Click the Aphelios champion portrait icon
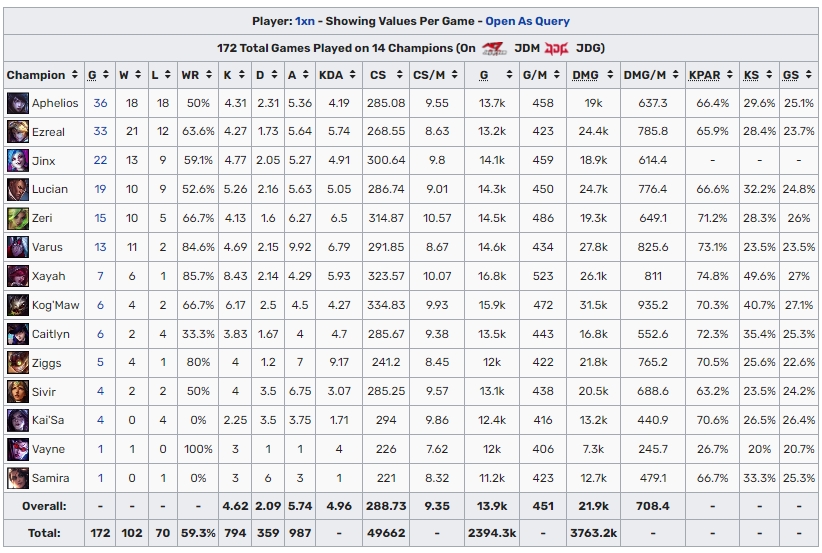The image size is (822, 553). click(x=18, y=103)
